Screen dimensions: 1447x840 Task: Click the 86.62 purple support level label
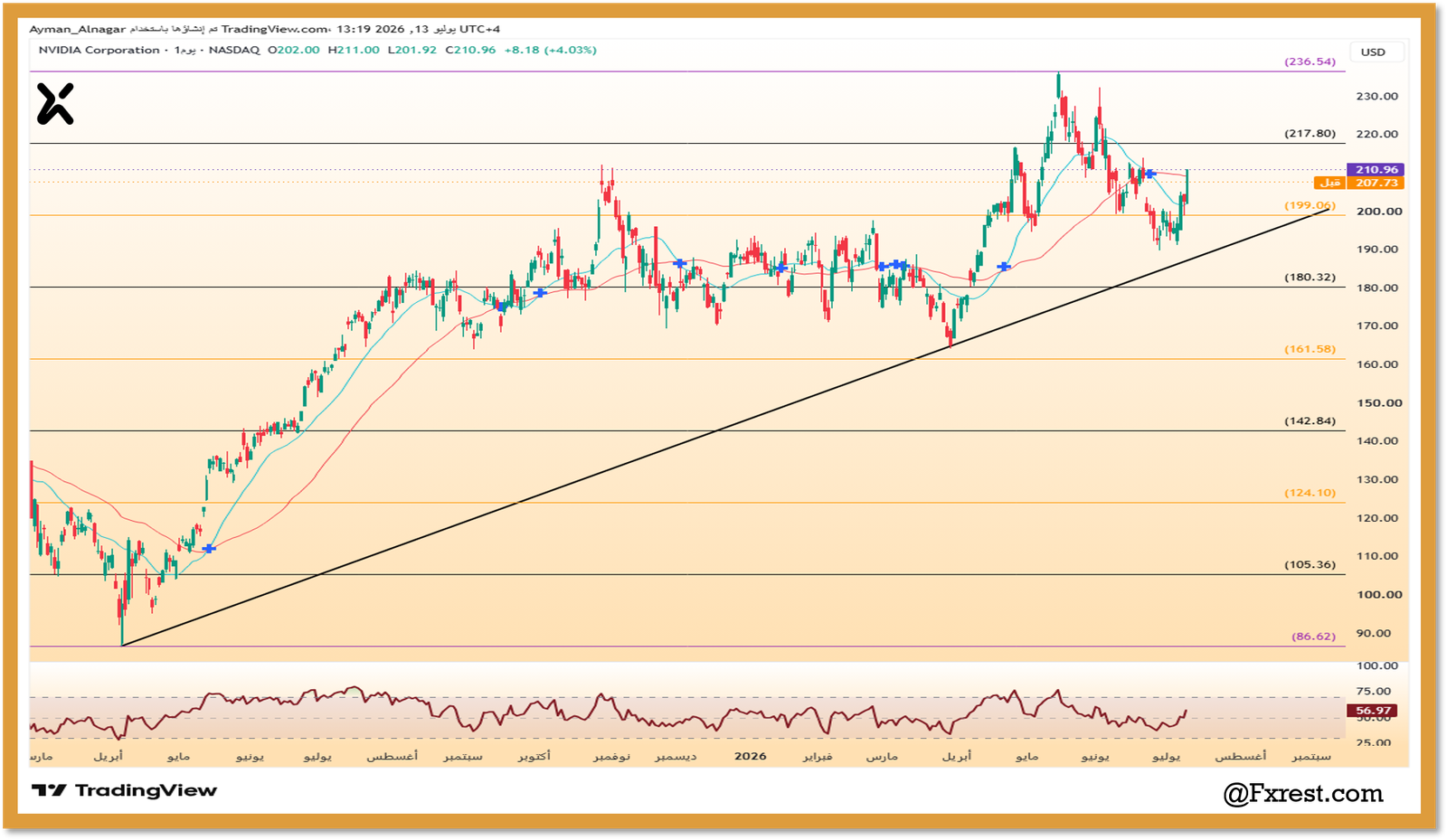[x=1313, y=636]
